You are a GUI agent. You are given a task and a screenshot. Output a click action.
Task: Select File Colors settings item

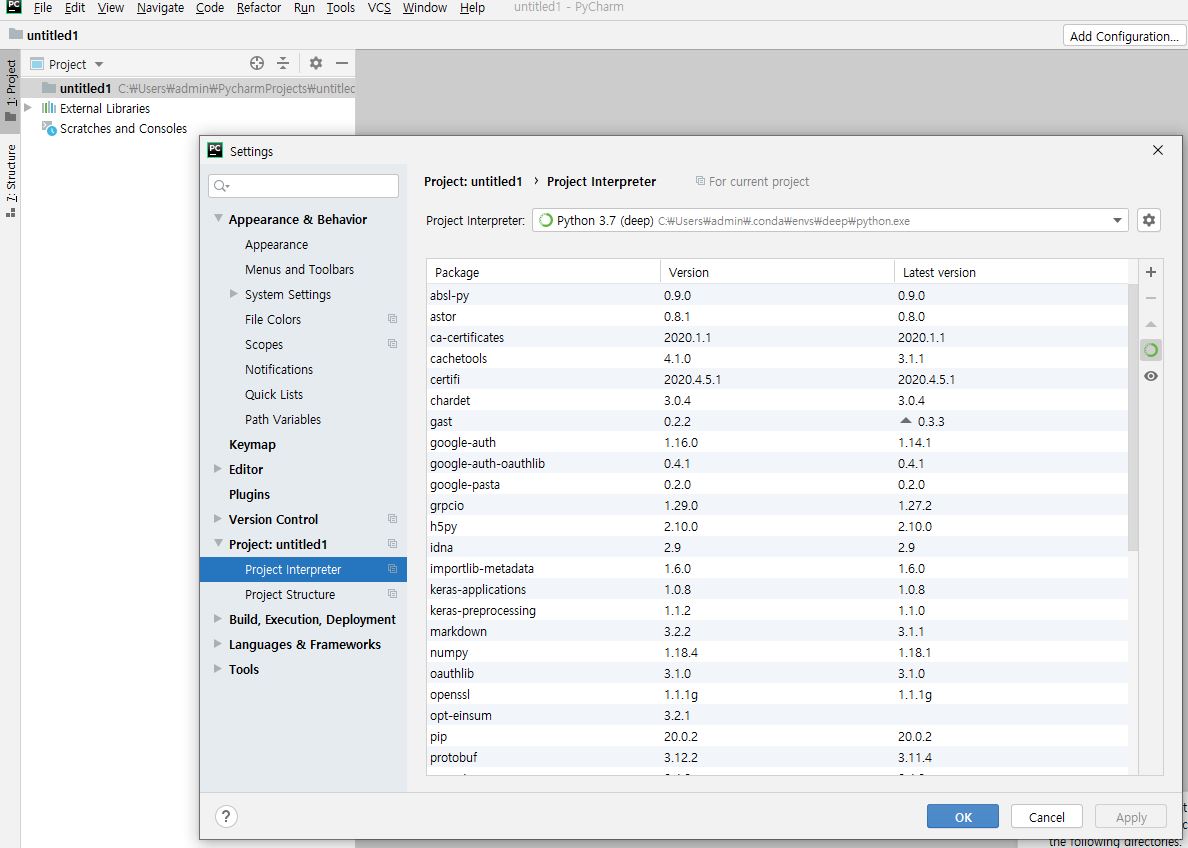[273, 320]
